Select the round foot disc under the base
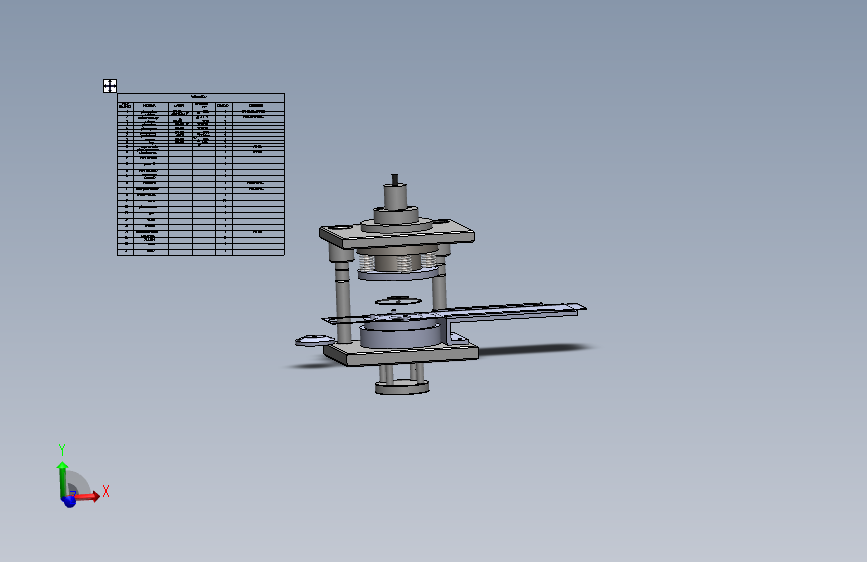867x562 pixels. coord(402,387)
